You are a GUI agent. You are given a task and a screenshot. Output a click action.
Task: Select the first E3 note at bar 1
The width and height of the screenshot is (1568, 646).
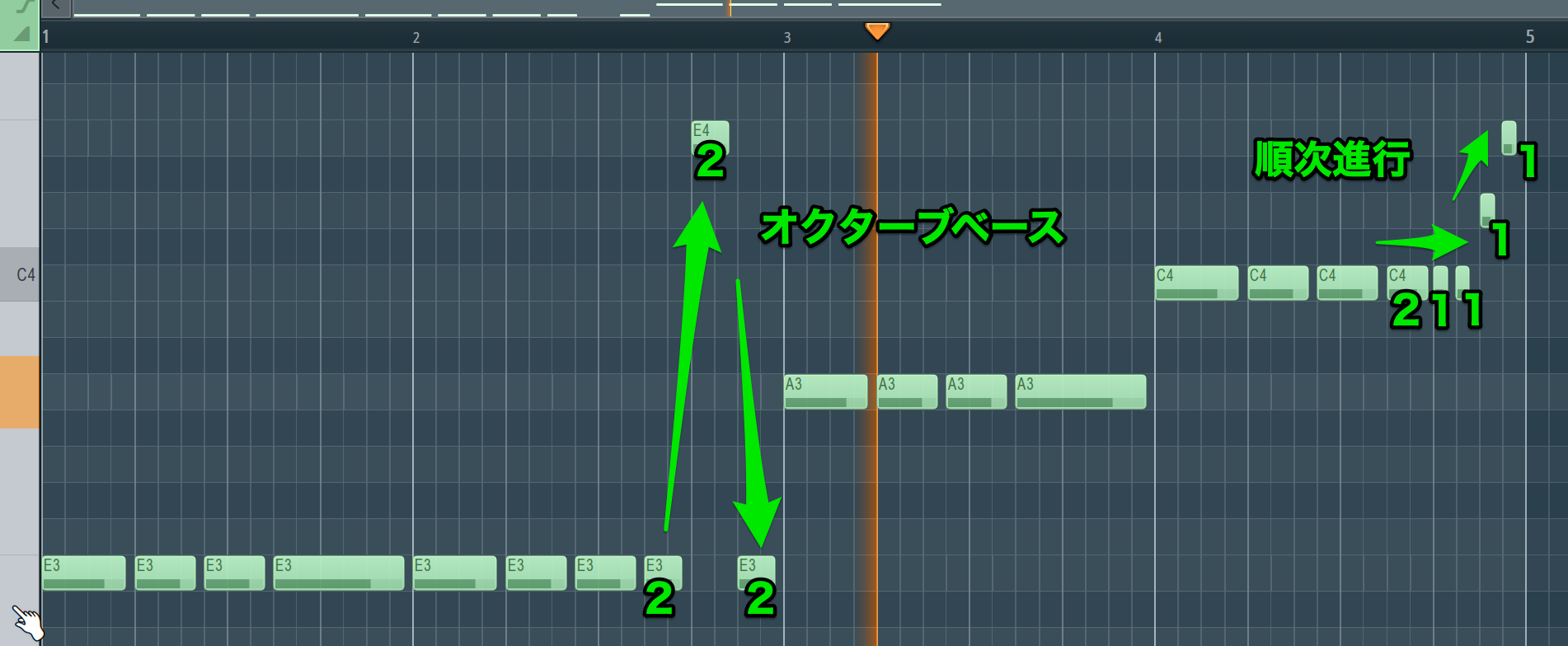click(84, 573)
